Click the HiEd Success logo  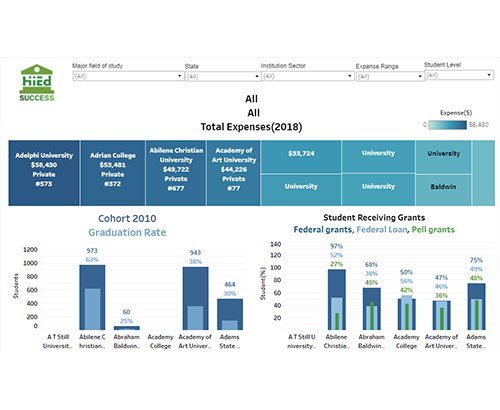pos(37,83)
